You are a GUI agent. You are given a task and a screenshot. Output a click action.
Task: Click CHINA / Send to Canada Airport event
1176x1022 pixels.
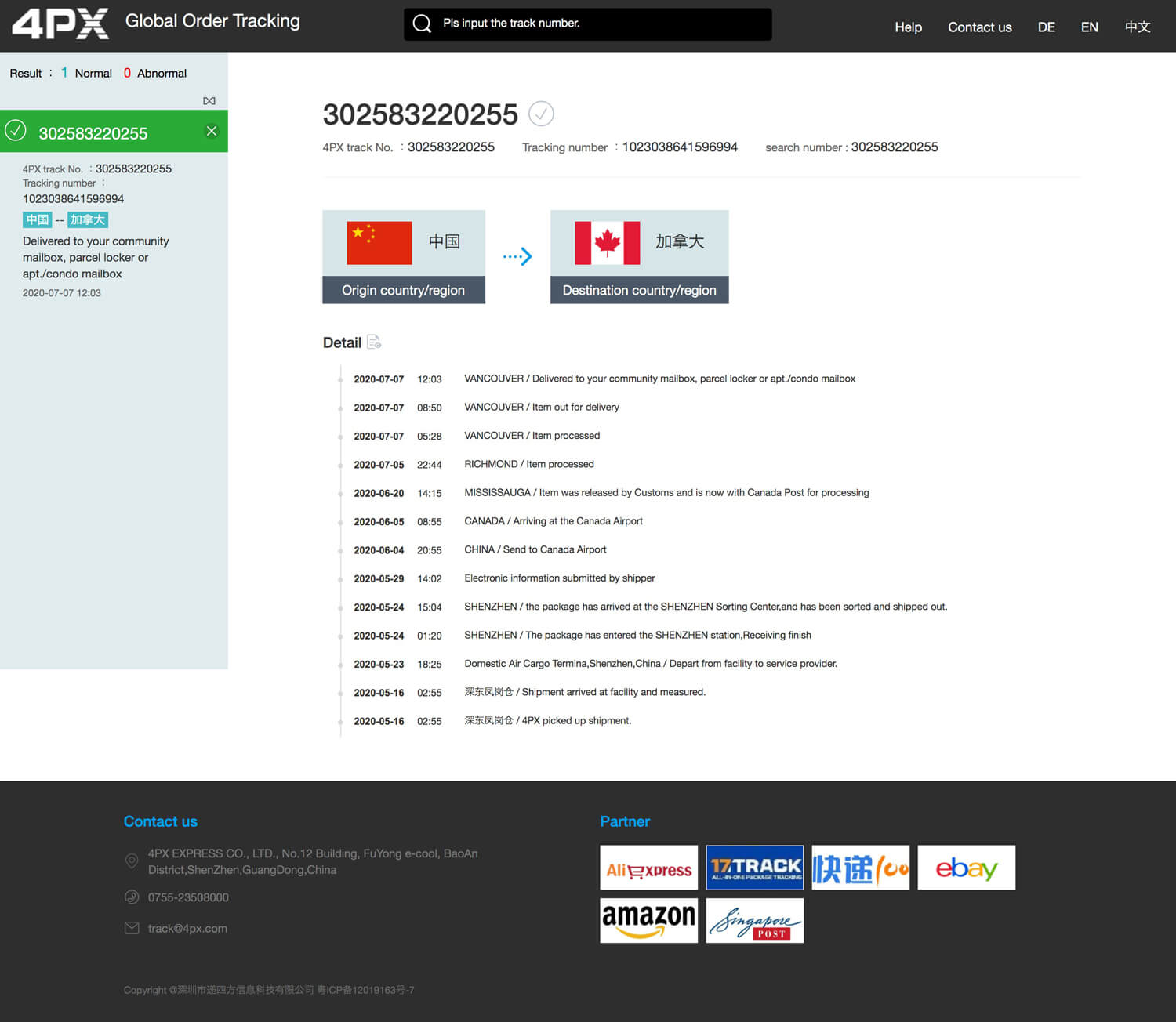[535, 549]
